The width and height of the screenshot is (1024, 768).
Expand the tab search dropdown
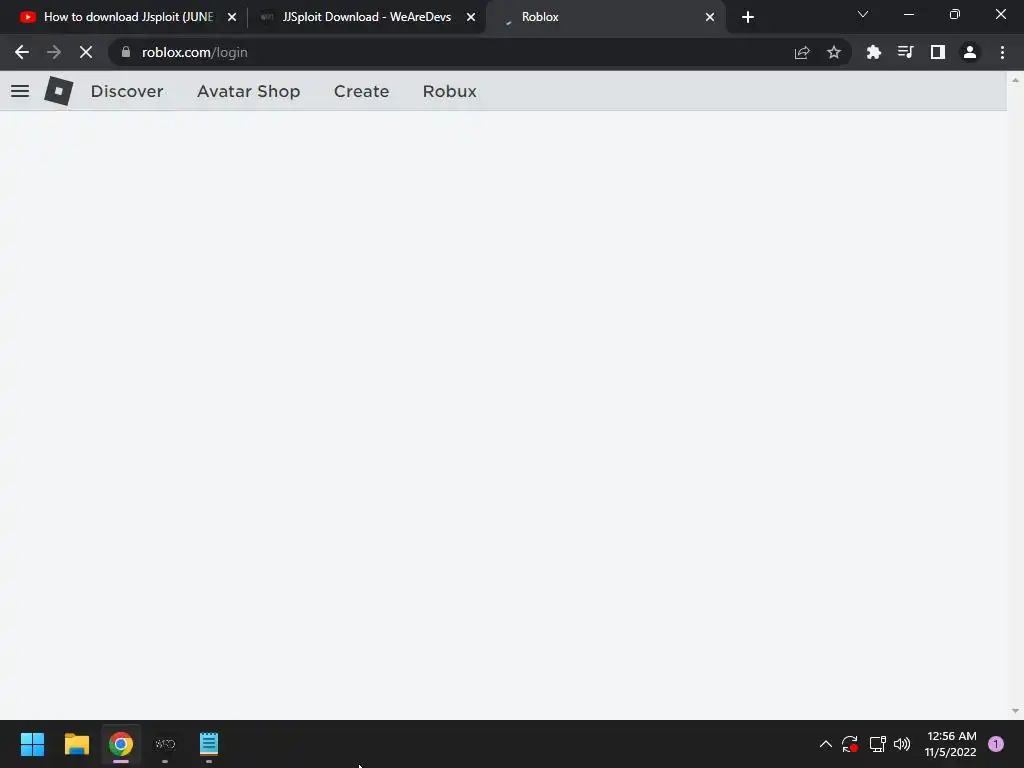click(x=863, y=14)
